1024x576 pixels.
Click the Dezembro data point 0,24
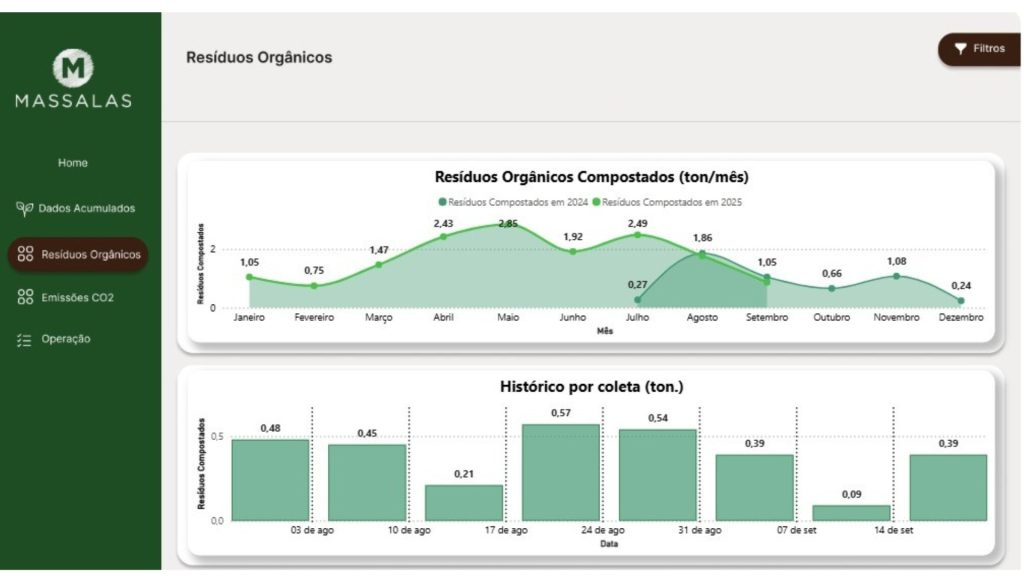961,301
